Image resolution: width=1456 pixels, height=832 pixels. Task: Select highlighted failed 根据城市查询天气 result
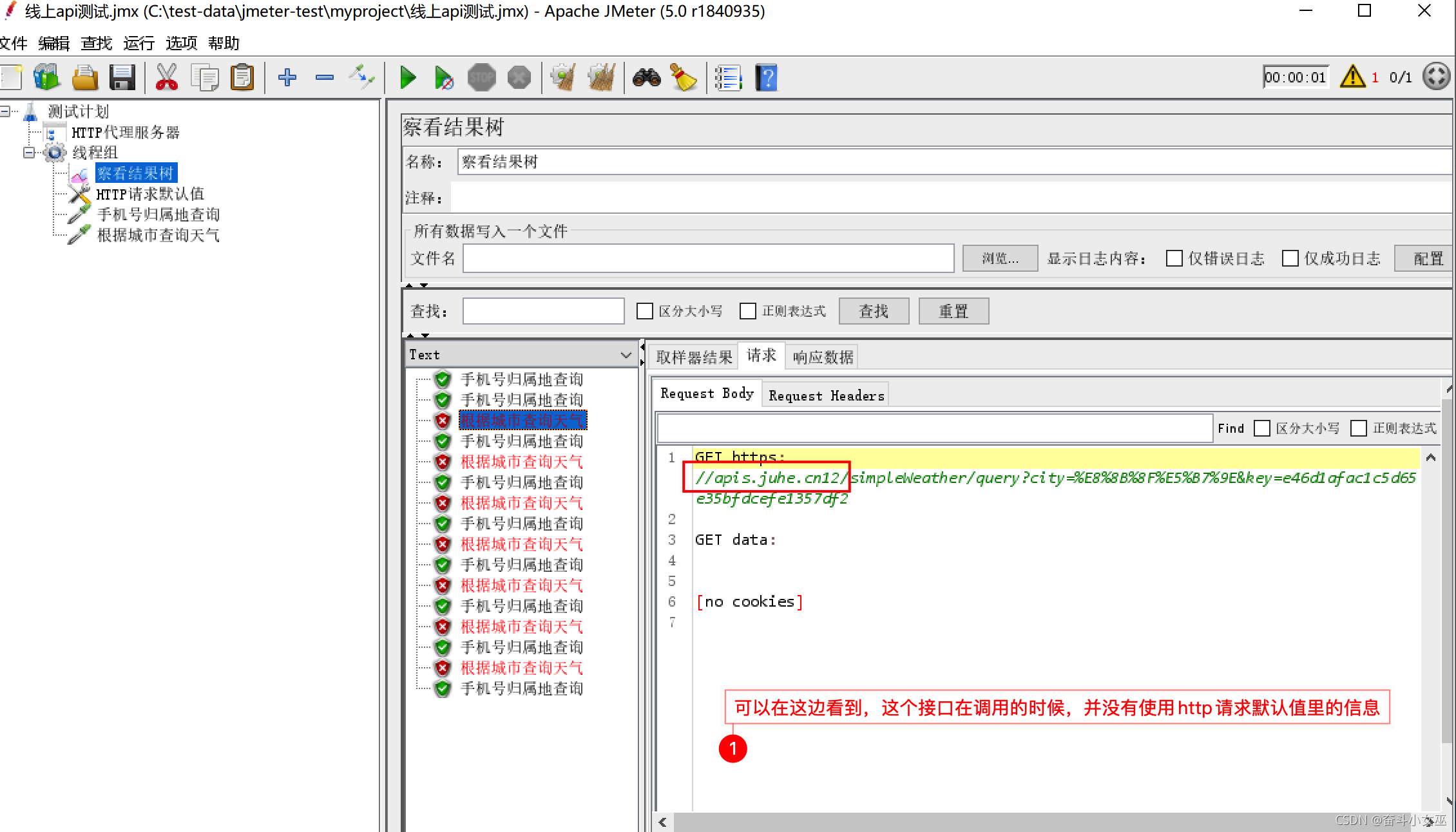(x=522, y=421)
